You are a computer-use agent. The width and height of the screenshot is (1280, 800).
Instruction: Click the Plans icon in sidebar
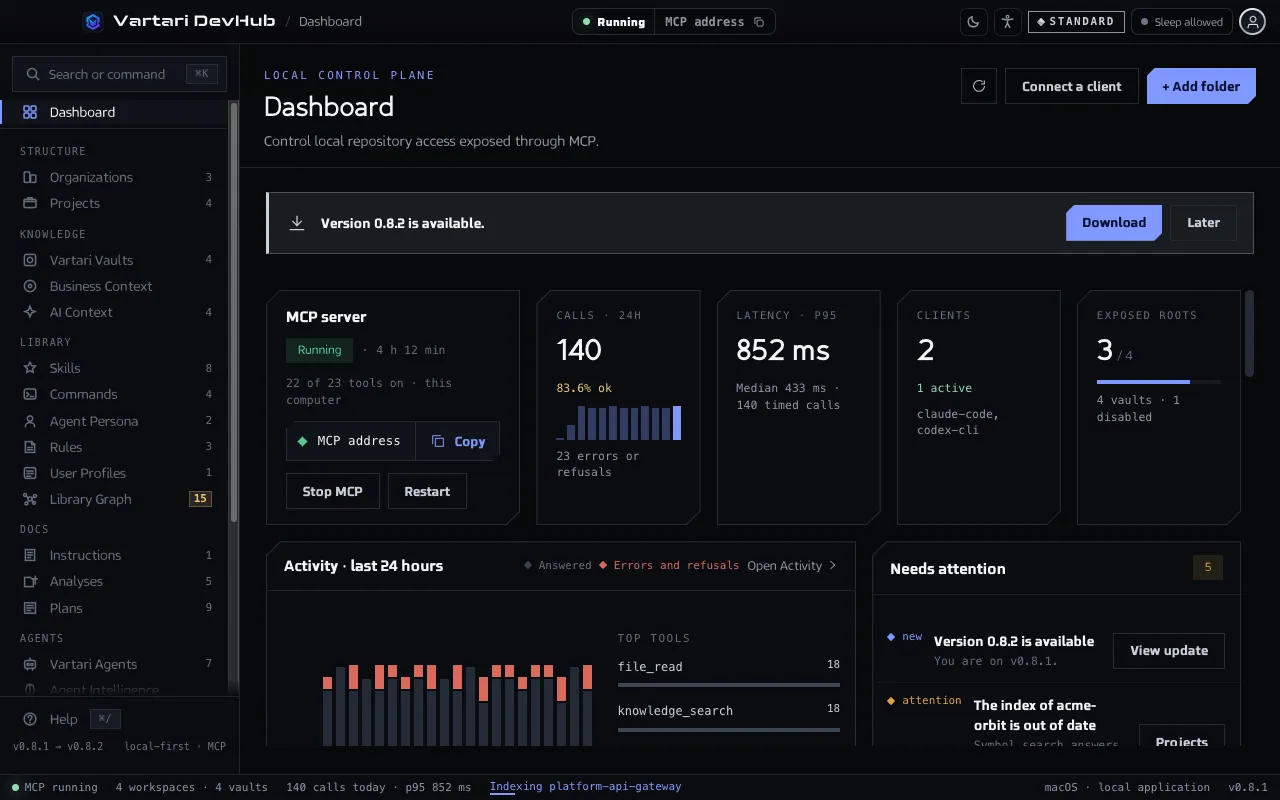click(x=30, y=608)
